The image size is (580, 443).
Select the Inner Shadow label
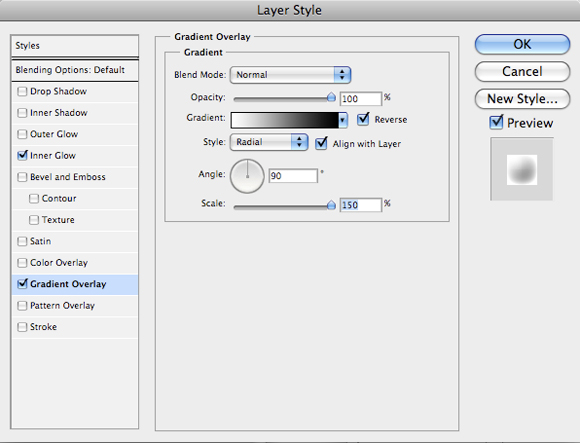(x=58, y=113)
